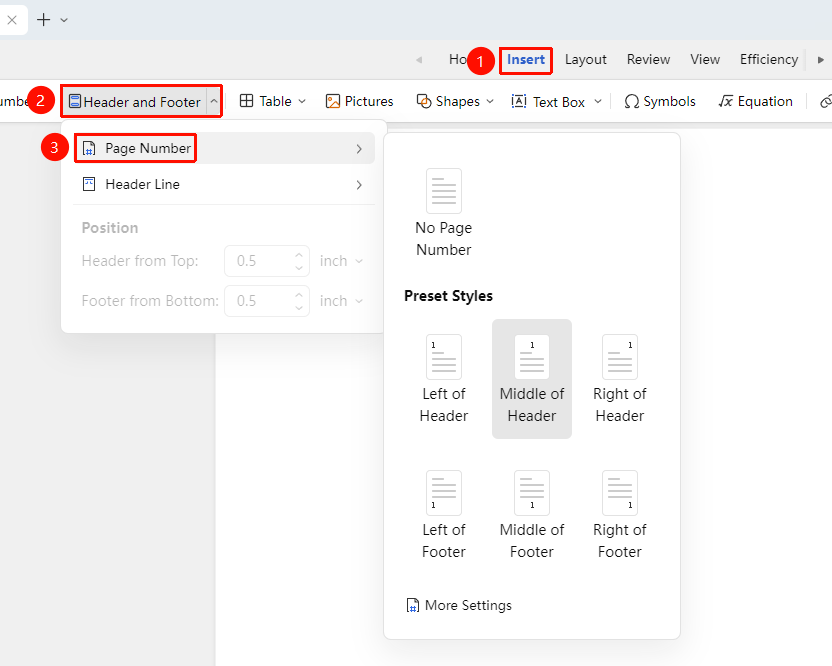Expand the Shapes dropdown arrow
The image size is (832, 666).
[x=490, y=101]
